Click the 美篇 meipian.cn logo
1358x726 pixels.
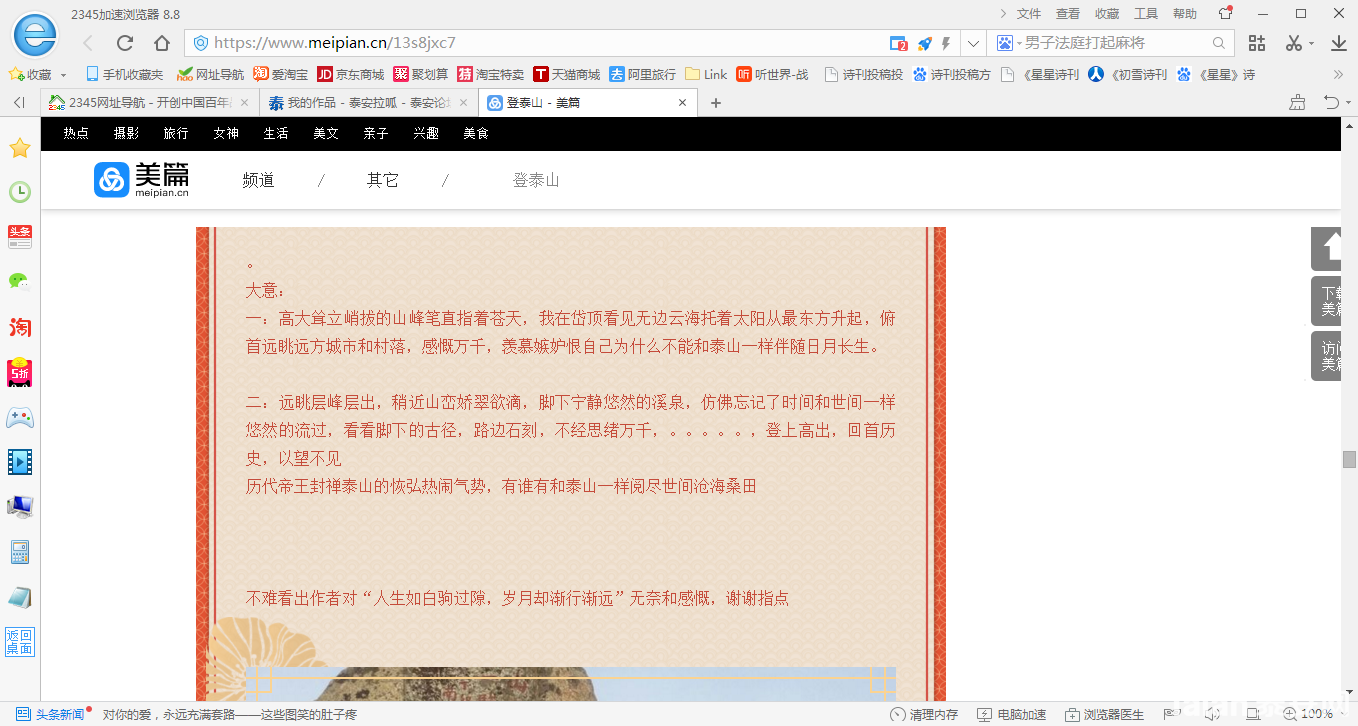click(x=142, y=180)
